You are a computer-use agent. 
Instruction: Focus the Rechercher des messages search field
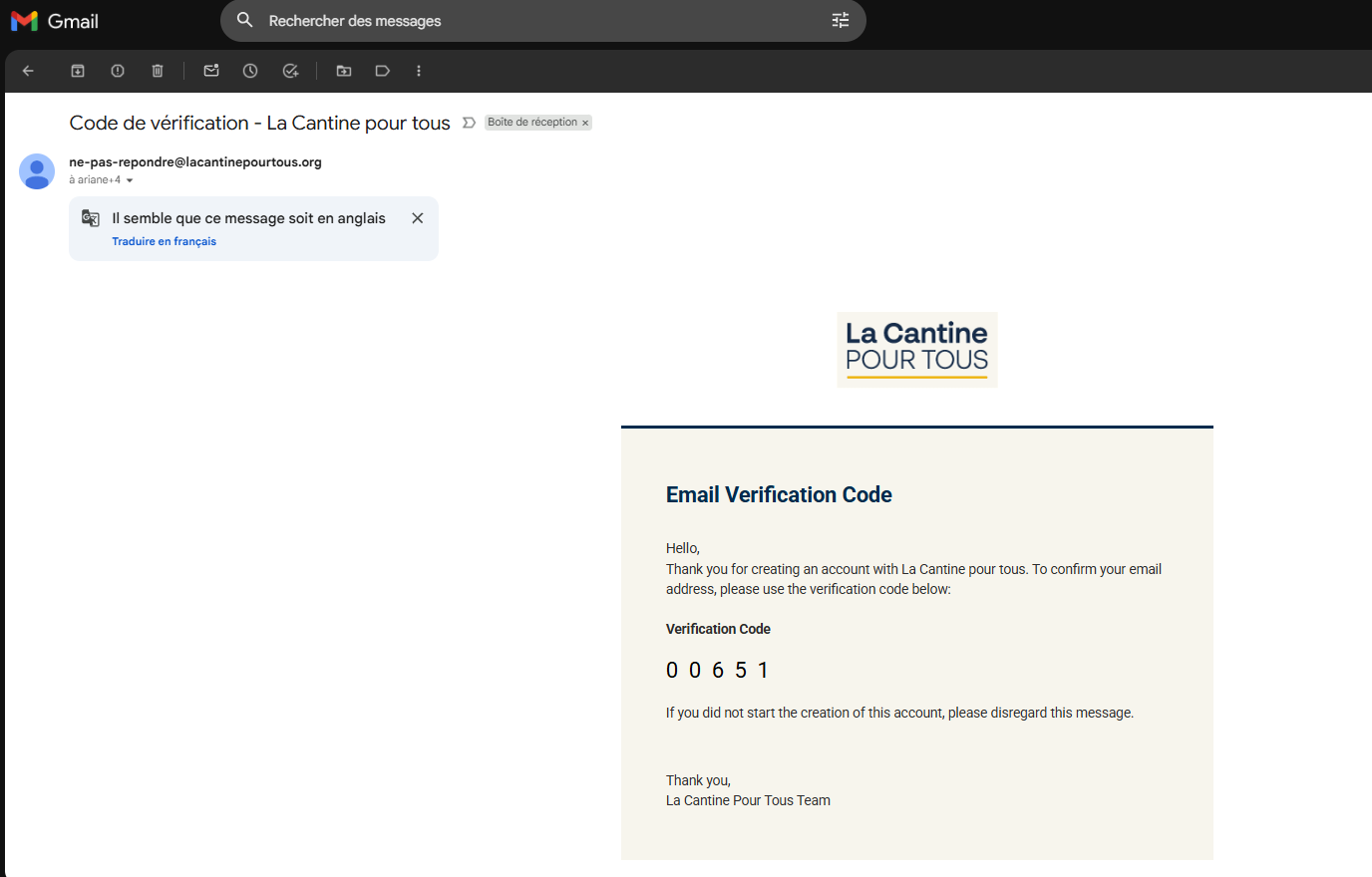point(543,21)
